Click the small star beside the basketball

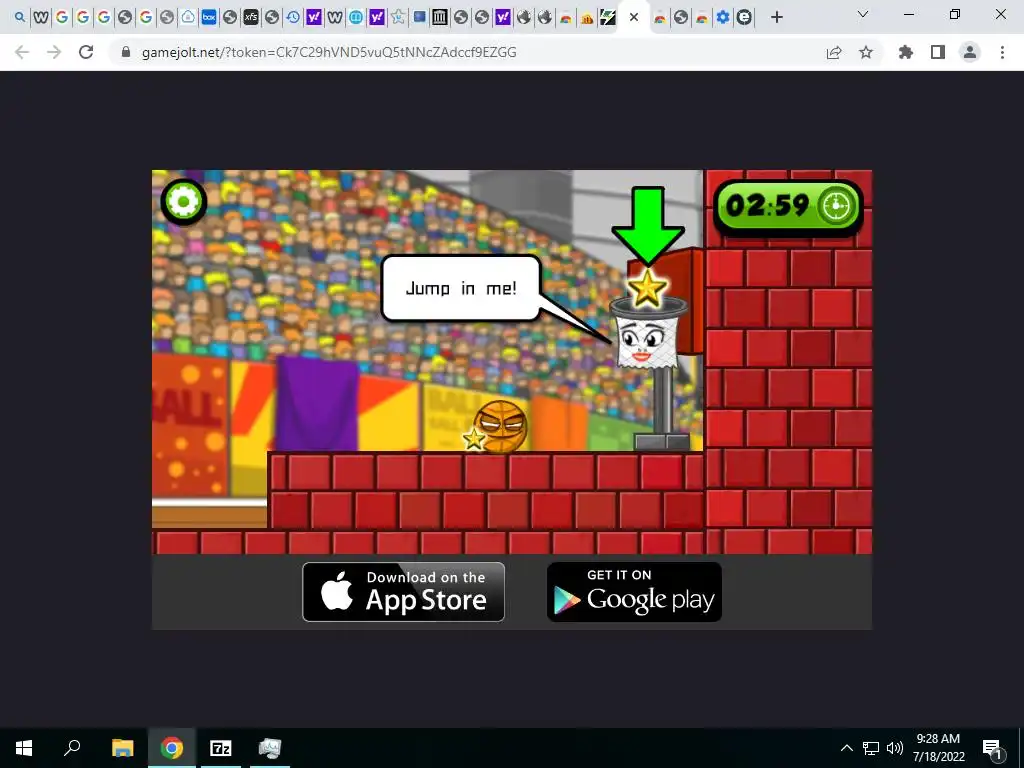474,438
